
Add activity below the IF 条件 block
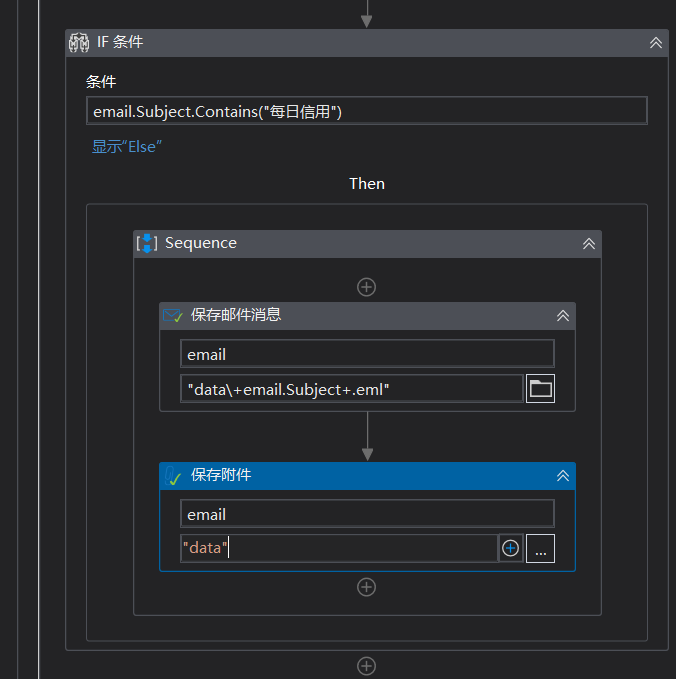point(366,666)
